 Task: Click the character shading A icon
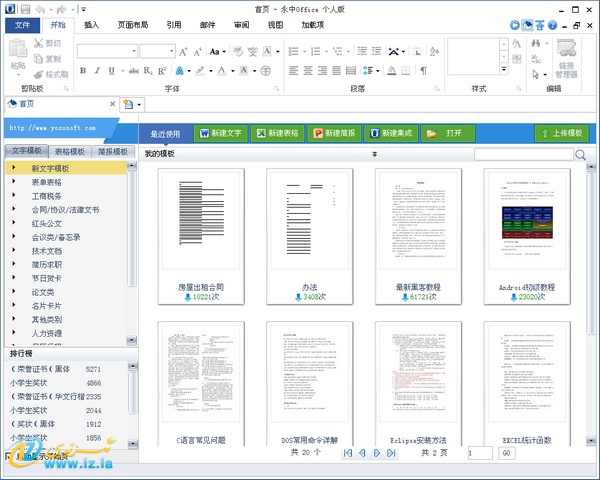point(244,70)
